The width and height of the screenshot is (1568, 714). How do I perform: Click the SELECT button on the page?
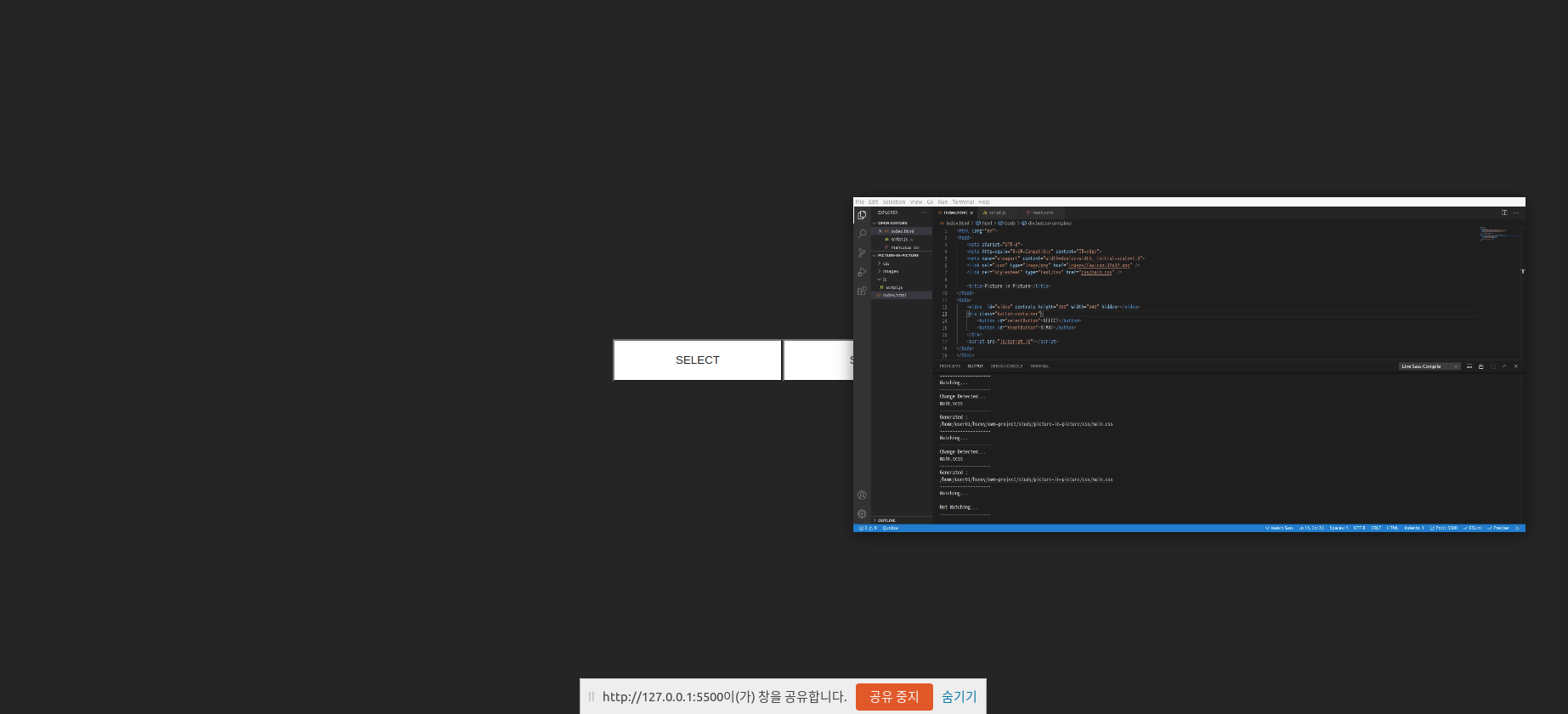point(697,360)
